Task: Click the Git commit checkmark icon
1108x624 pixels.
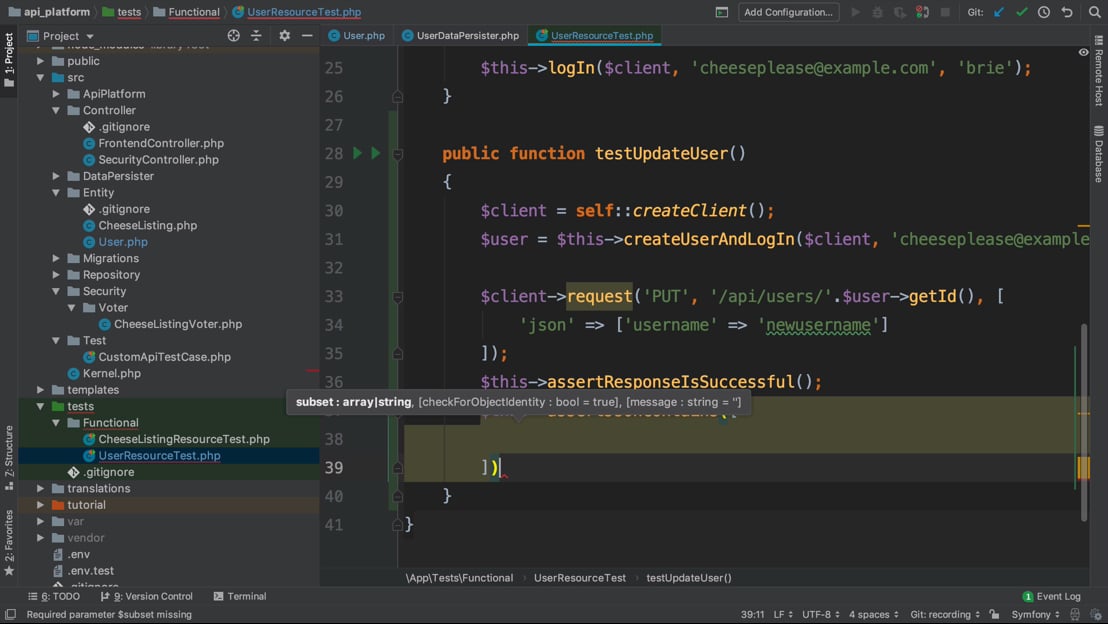Action: [x=1021, y=12]
